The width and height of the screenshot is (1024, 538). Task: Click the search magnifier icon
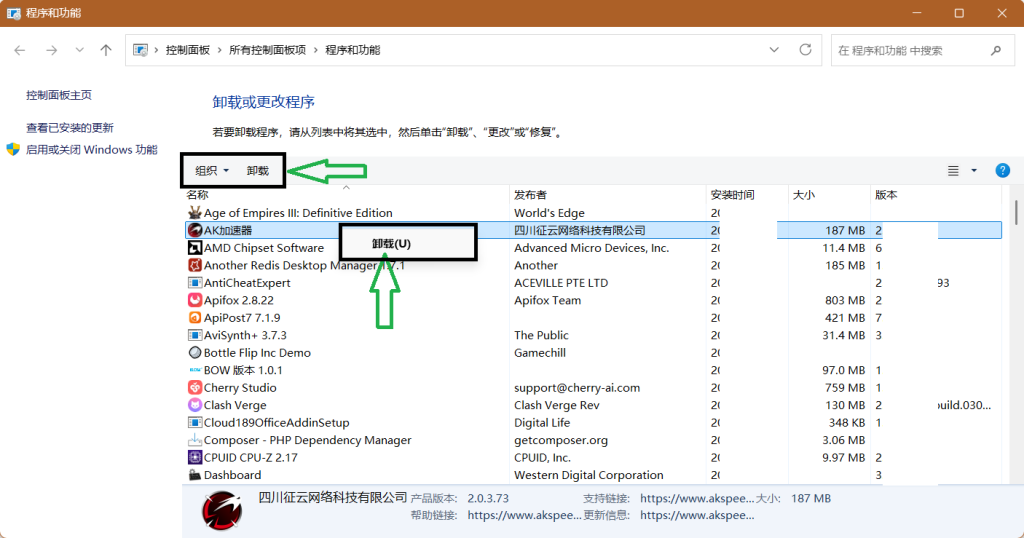click(x=996, y=50)
